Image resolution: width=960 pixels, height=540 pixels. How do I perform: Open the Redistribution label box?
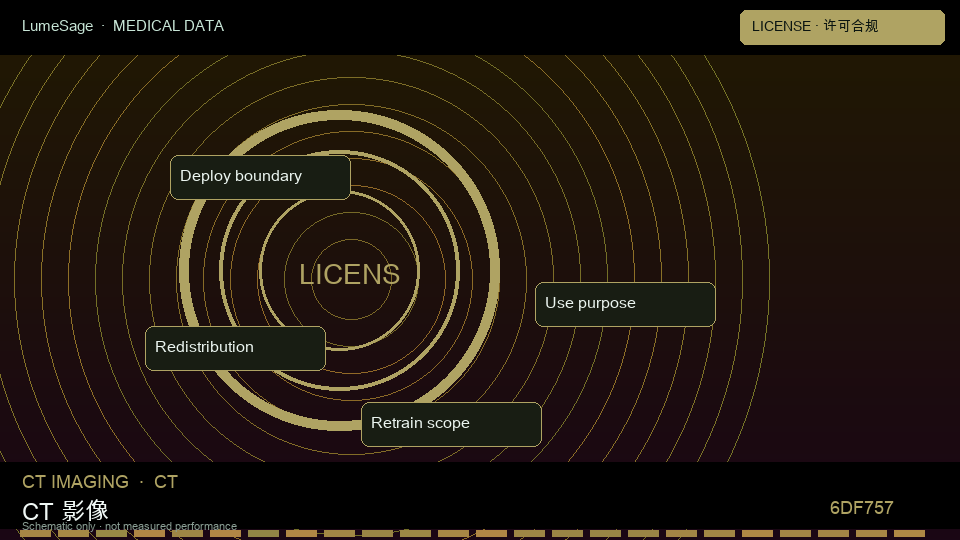[235, 348]
